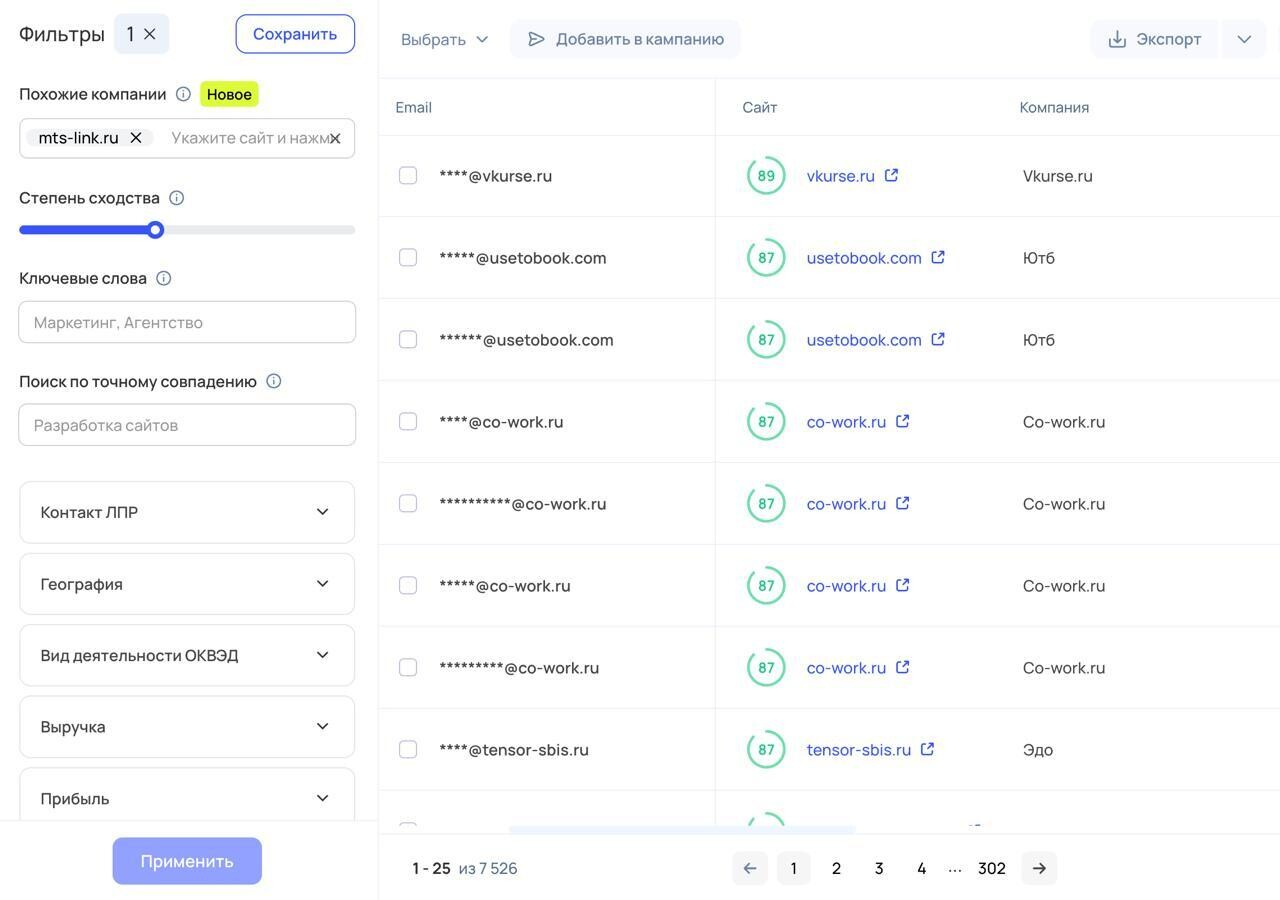The height and width of the screenshot is (900, 1280).
Task: Click info icon next to Похожие компании
Action: click(183, 94)
